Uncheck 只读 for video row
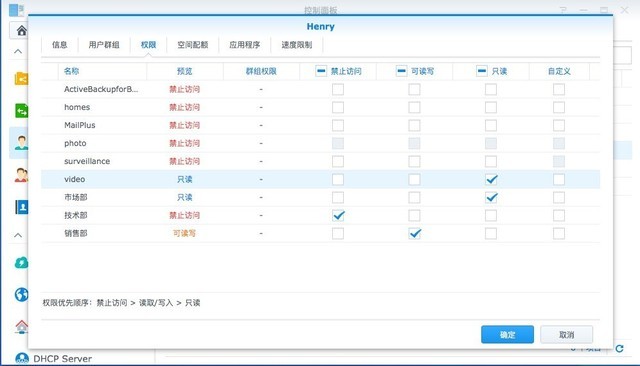The height and width of the screenshot is (366, 640). click(491, 179)
